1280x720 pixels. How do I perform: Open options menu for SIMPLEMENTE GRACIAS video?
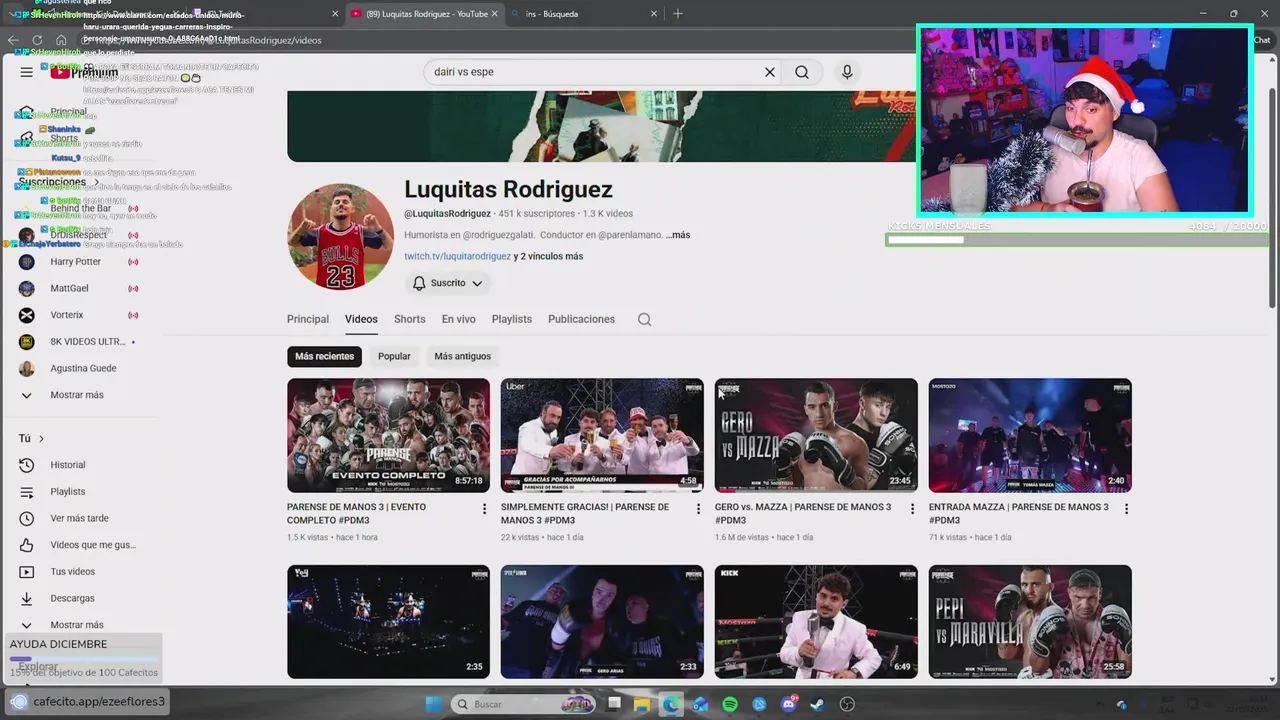point(699,509)
